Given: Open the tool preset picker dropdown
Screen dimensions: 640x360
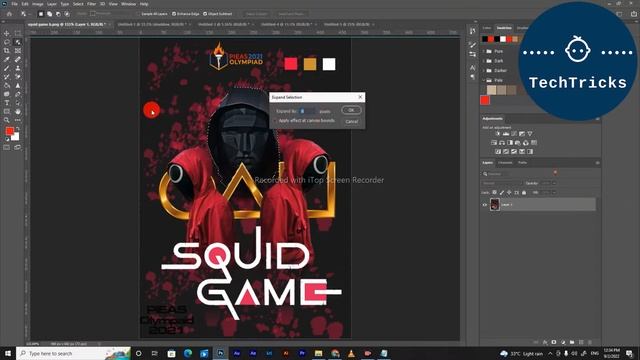Looking at the screenshot, I should (25, 14).
